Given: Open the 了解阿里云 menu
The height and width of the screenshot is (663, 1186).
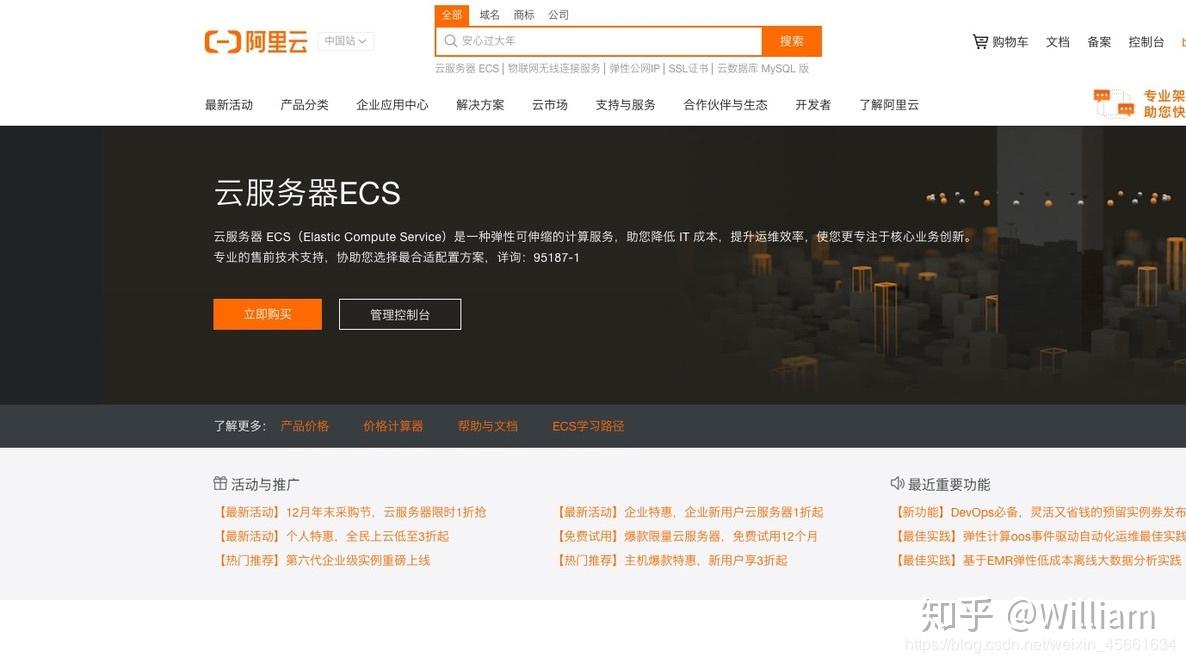Looking at the screenshot, I should [888, 105].
